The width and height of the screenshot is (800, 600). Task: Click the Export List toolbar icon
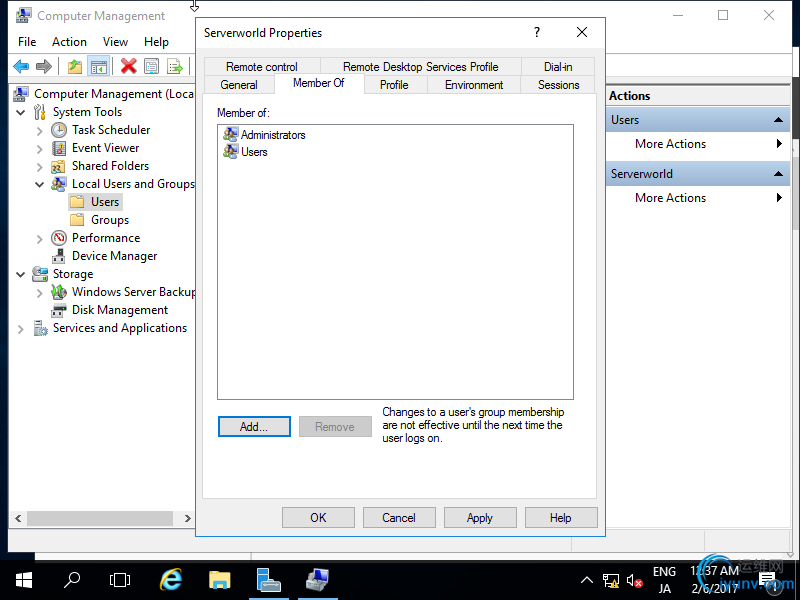coord(174,66)
